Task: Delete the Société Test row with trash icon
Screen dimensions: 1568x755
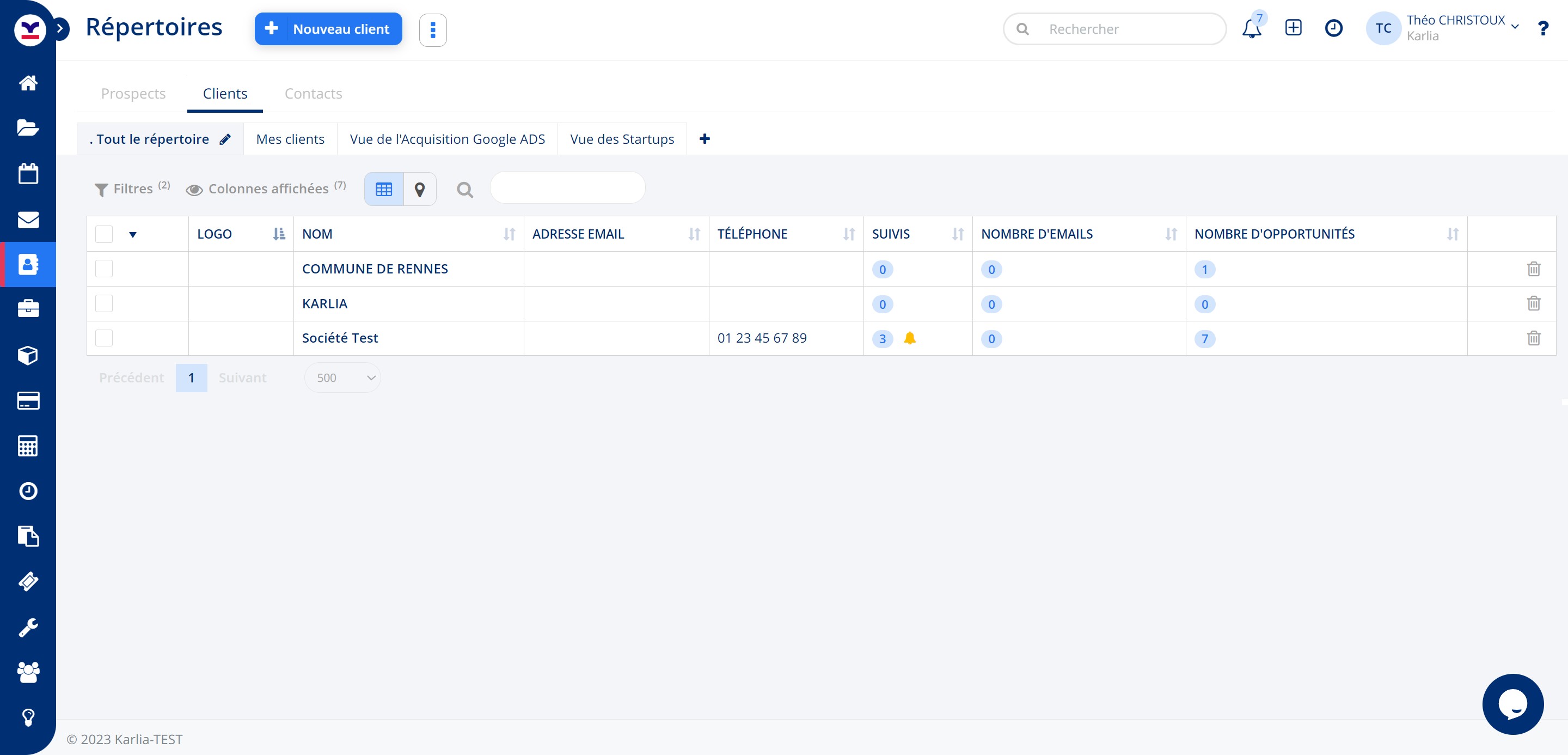Action: click(1533, 338)
